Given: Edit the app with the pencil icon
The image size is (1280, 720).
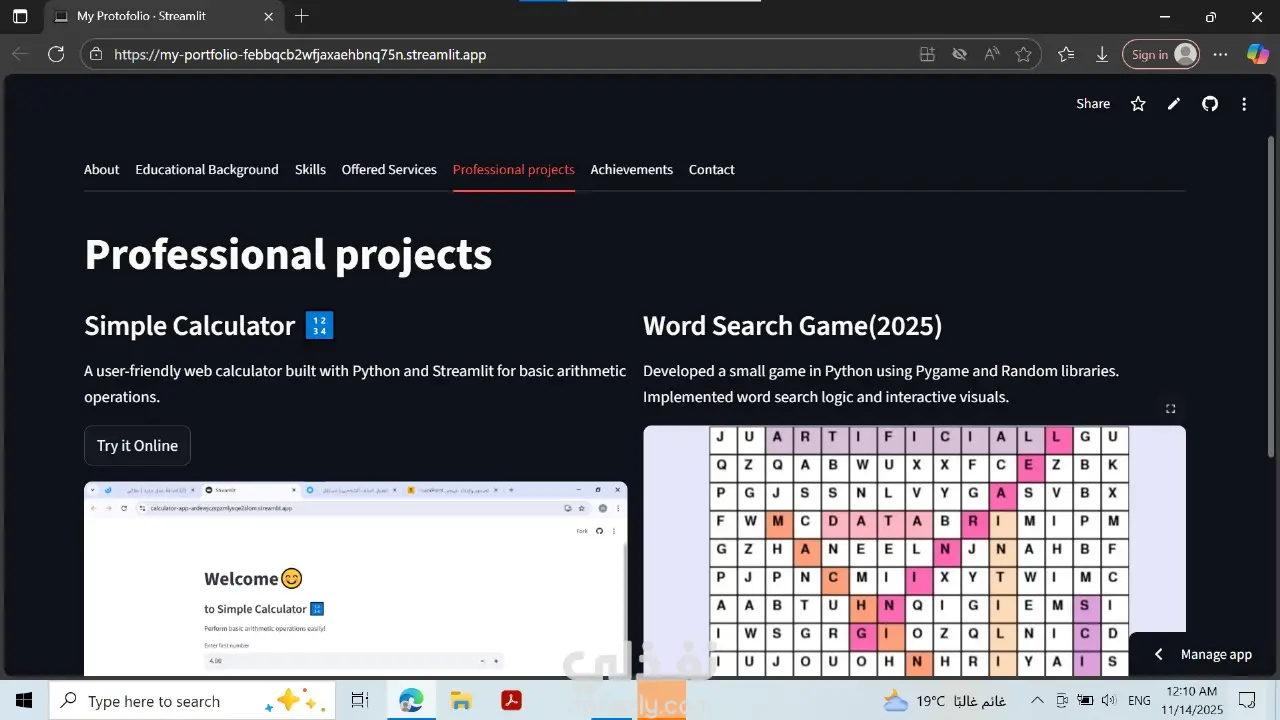Looking at the screenshot, I should tap(1174, 104).
